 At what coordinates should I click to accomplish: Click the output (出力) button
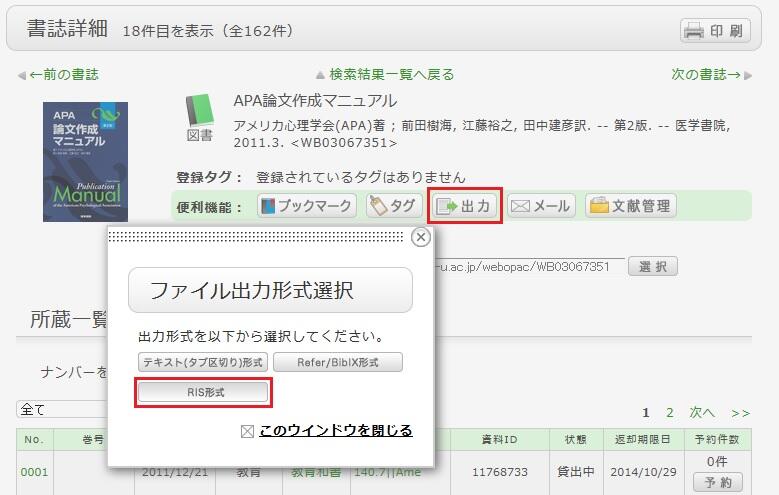point(465,206)
